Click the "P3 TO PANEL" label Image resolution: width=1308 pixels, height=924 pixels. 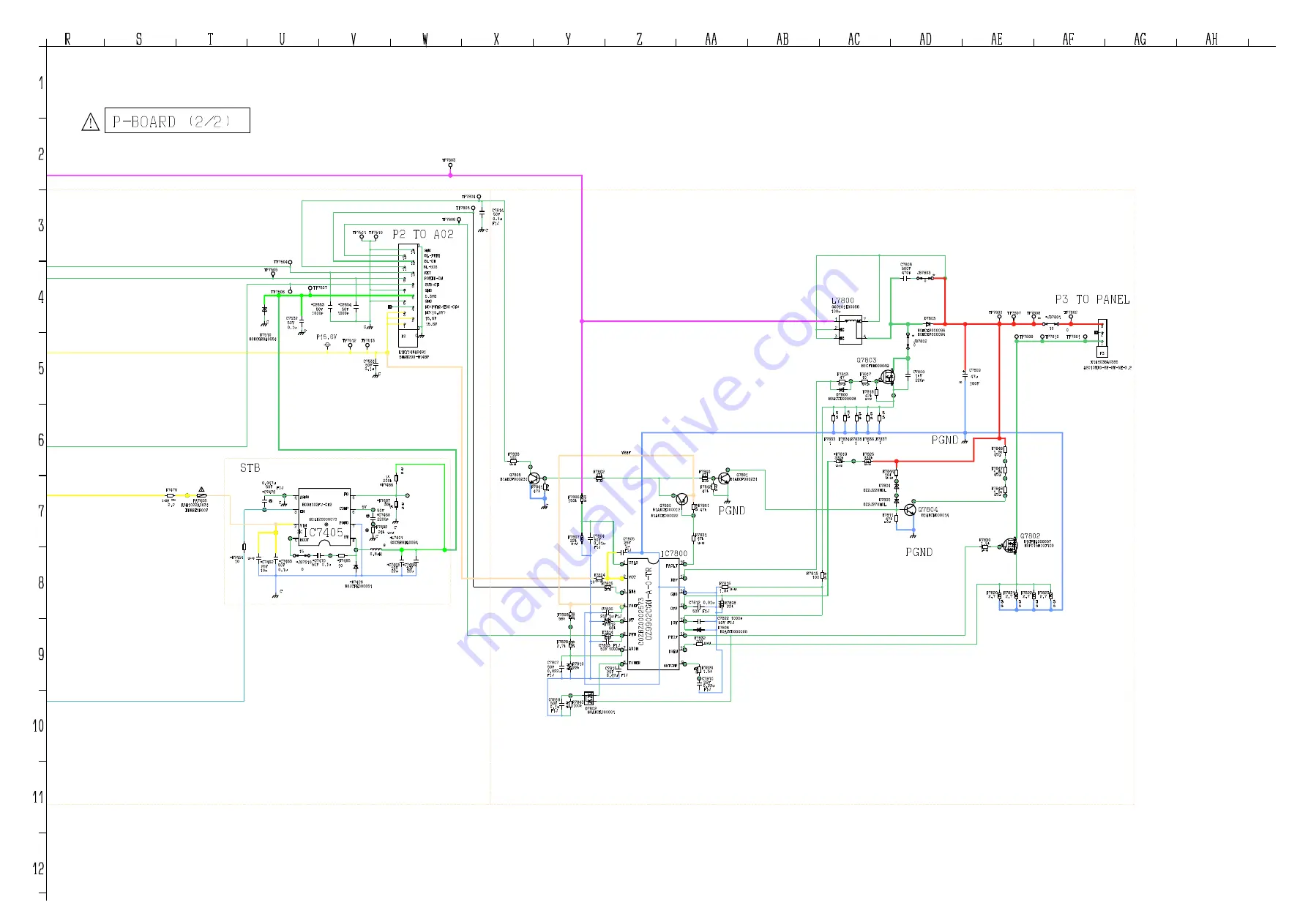(x=1092, y=299)
